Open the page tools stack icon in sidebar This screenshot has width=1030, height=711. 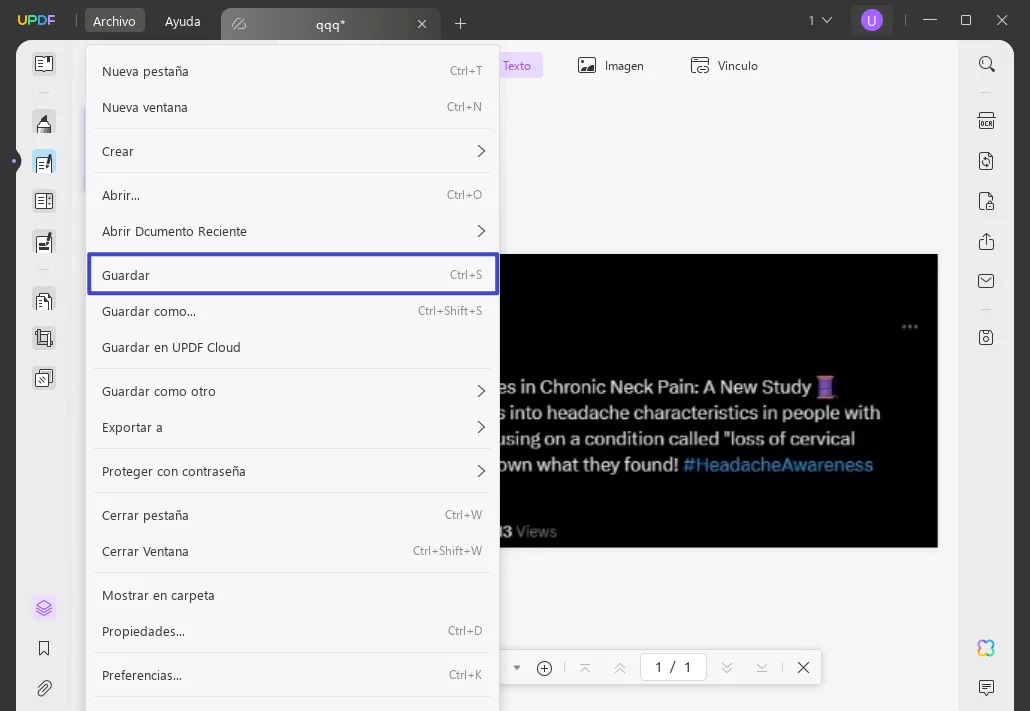click(44, 378)
